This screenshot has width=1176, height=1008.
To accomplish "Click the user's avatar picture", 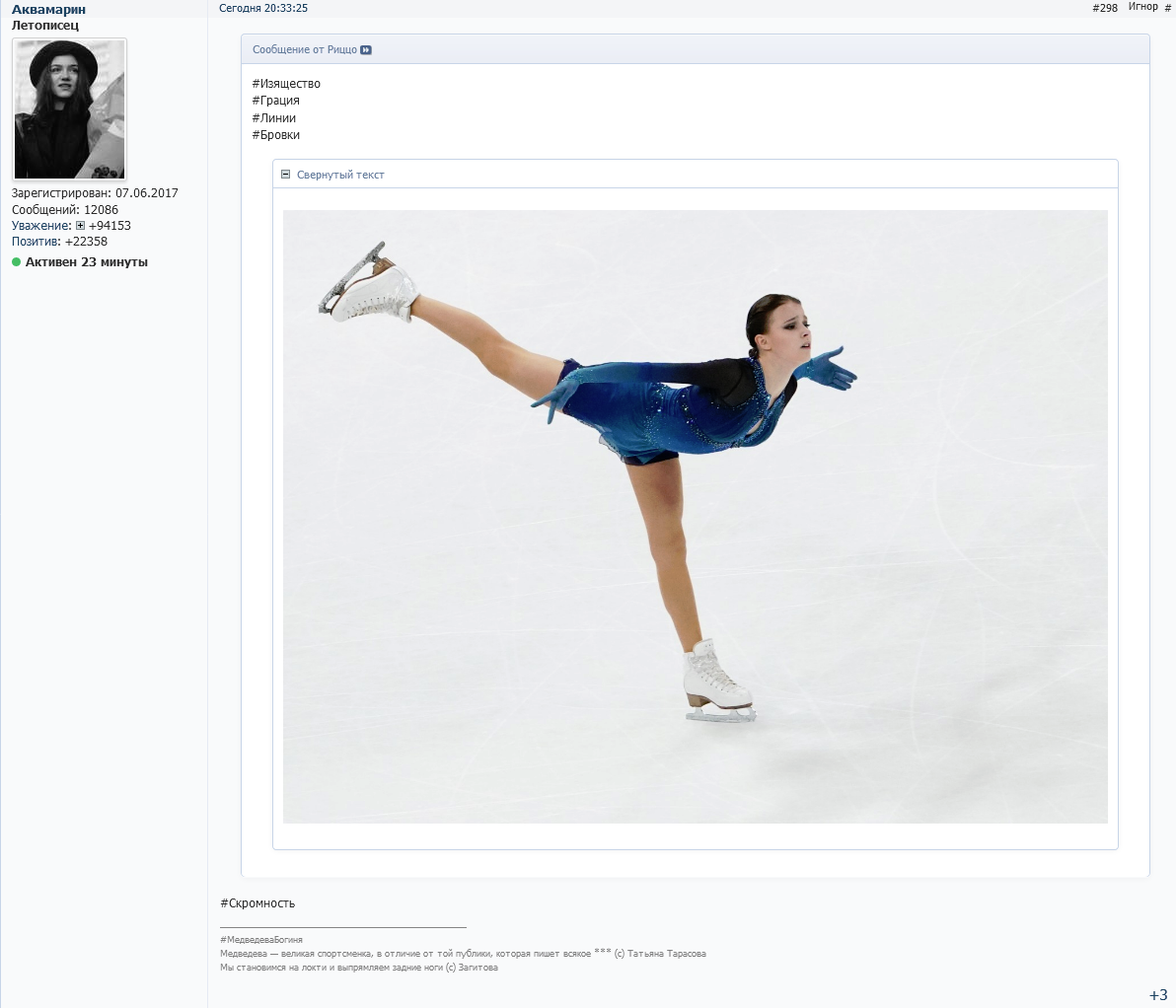I will coord(69,109).
